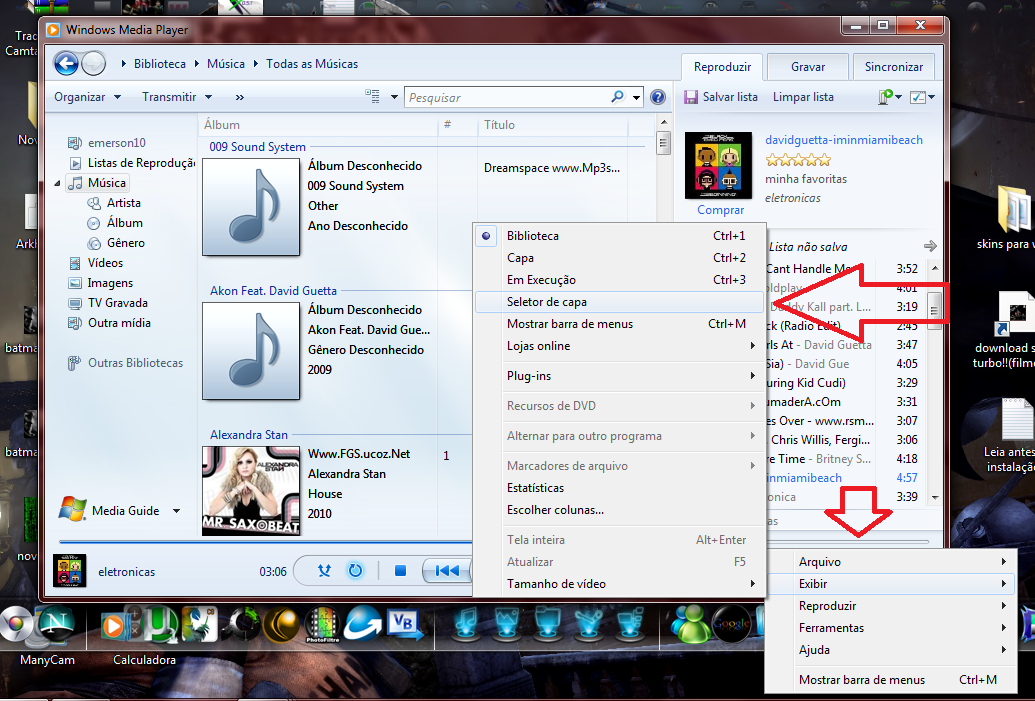Open the Help question mark icon
The height and width of the screenshot is (701, 1035).
coord(658,97)
